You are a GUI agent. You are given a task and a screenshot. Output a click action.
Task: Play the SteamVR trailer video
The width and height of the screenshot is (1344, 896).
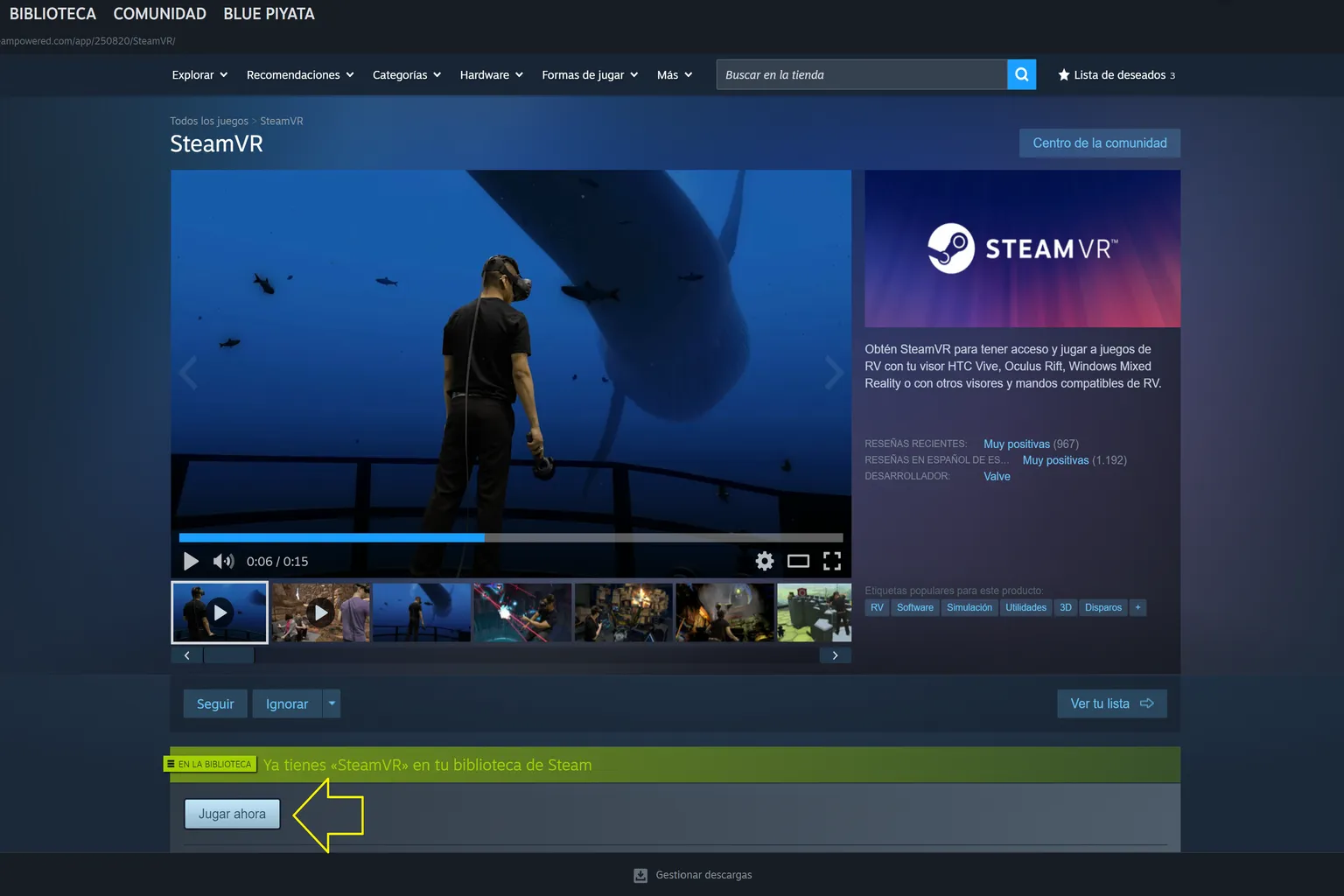click(191, 561)
